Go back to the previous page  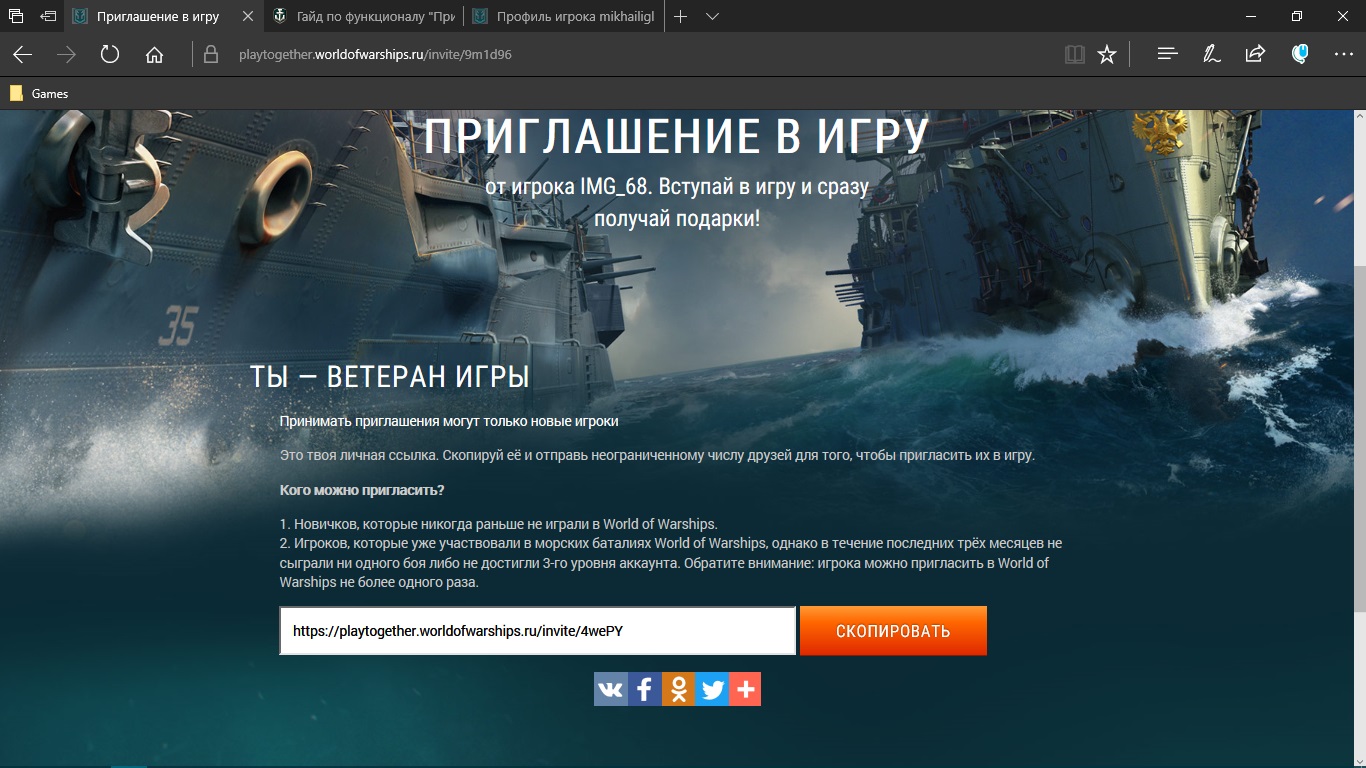[22, 55]
